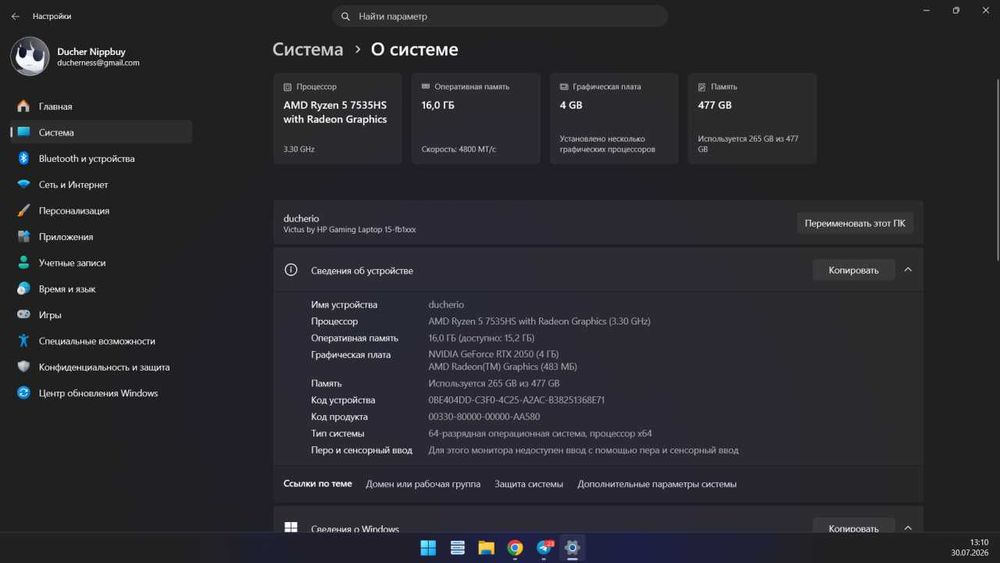Click the Система breadcrumb link
Viewport: 1000px width, 563px height.
(307, 49)
